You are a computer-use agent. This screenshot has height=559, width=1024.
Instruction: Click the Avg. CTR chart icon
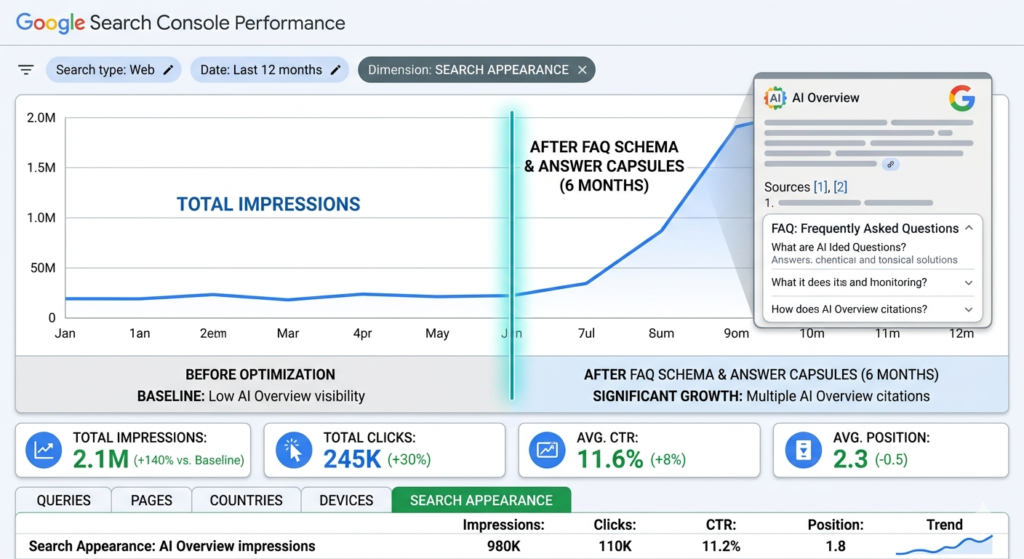tap(547, 450)
